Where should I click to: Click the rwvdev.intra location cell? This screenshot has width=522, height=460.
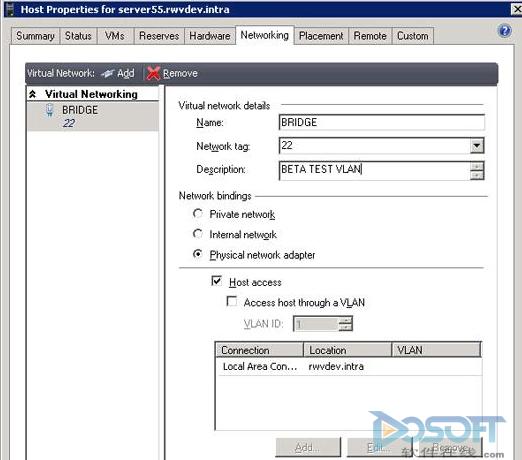coord(336,367)
